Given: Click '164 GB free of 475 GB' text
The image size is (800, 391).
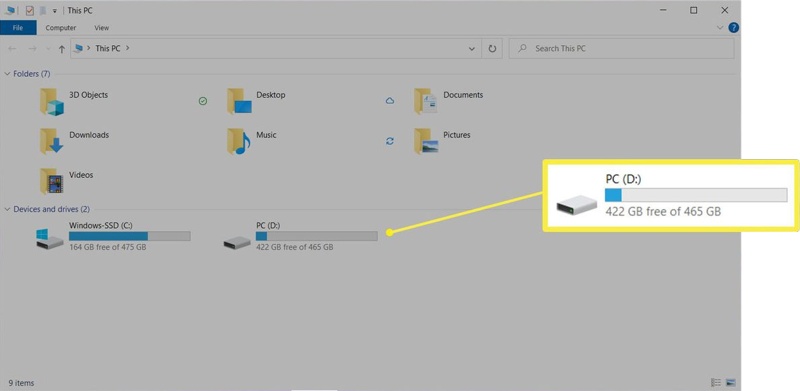Looking at the screenshot, I should coord(108,247).
